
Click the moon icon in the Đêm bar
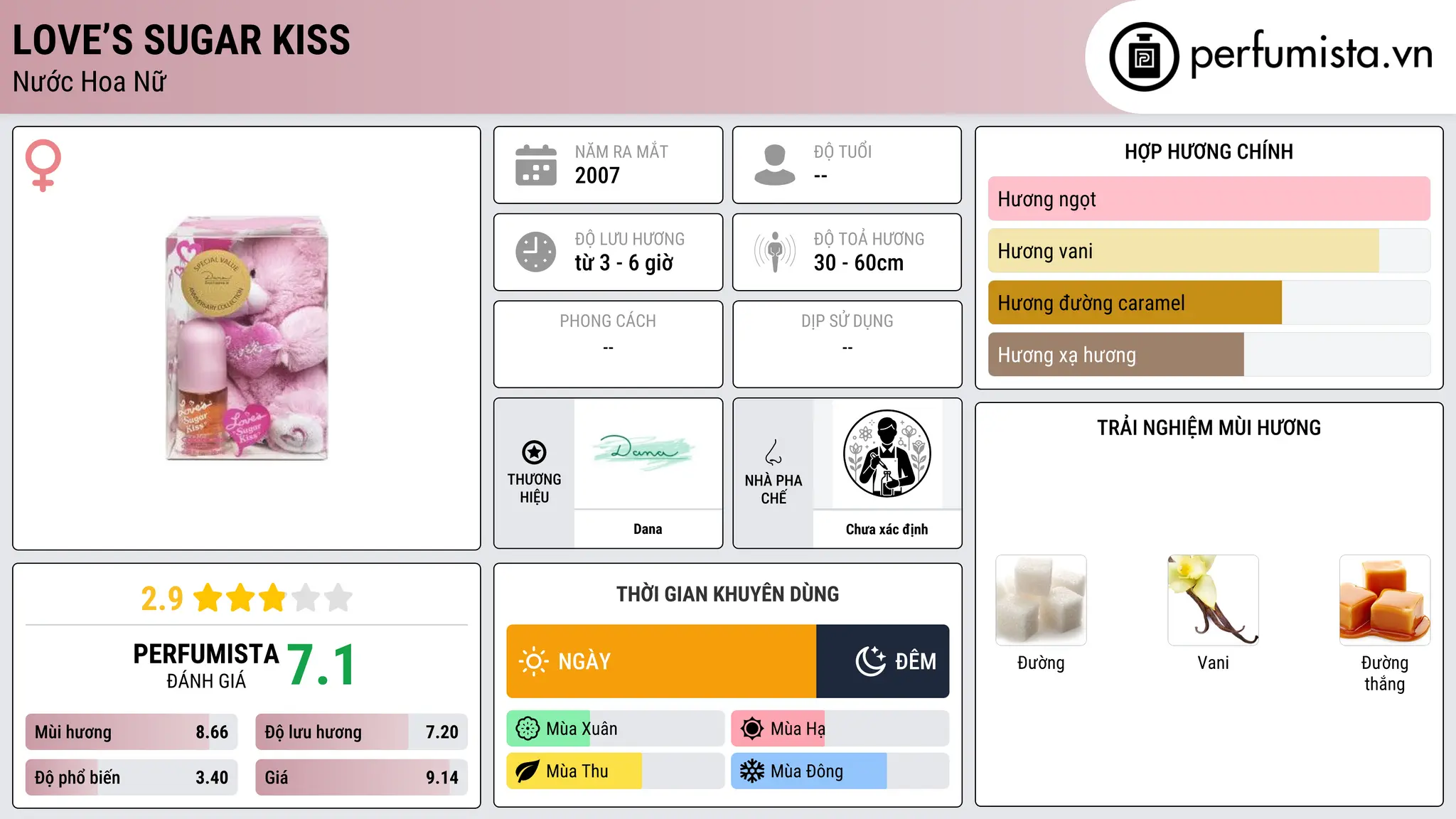[870, 661]
